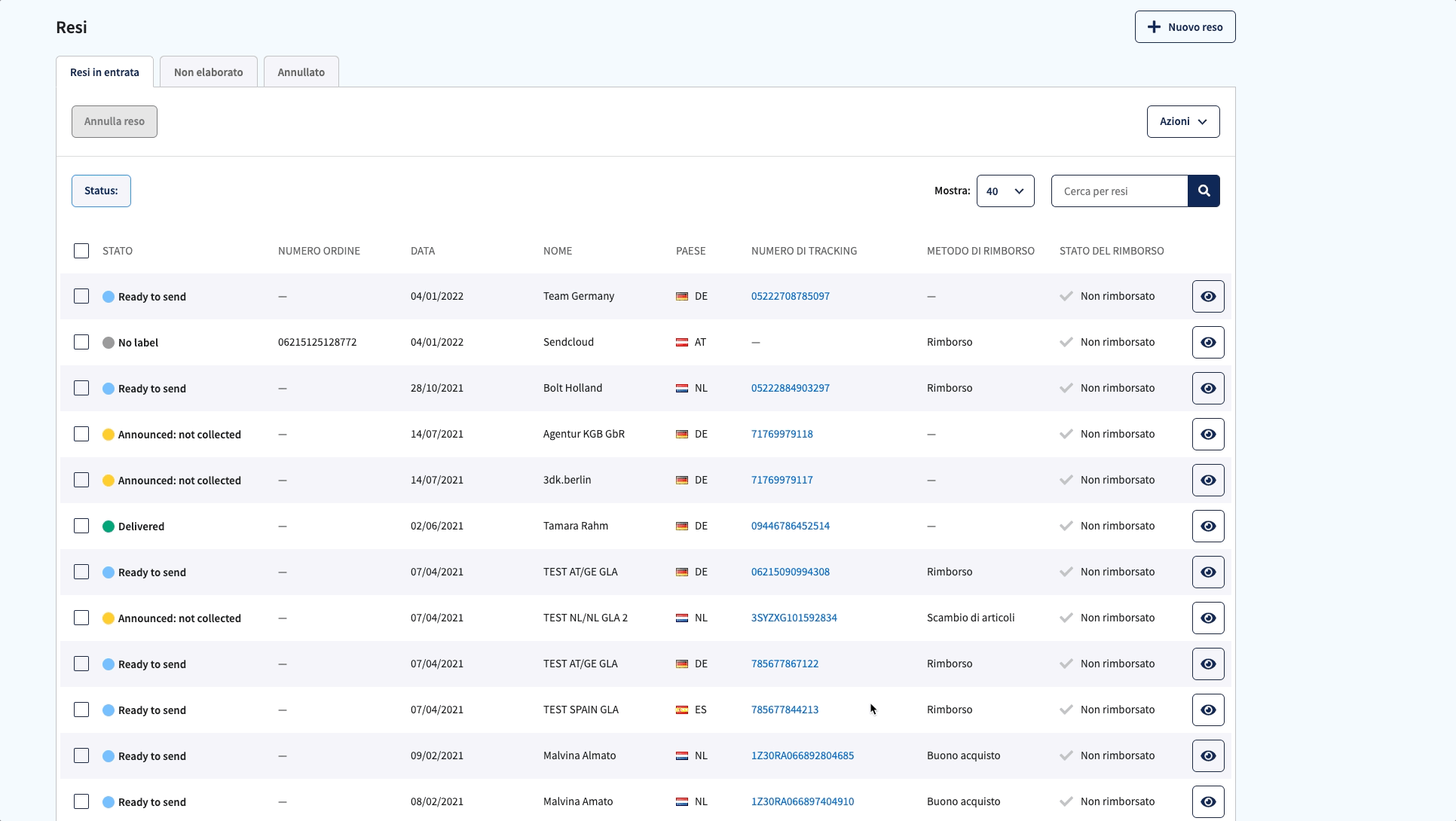Switch to the Annullato tab

tap(301, 72)
